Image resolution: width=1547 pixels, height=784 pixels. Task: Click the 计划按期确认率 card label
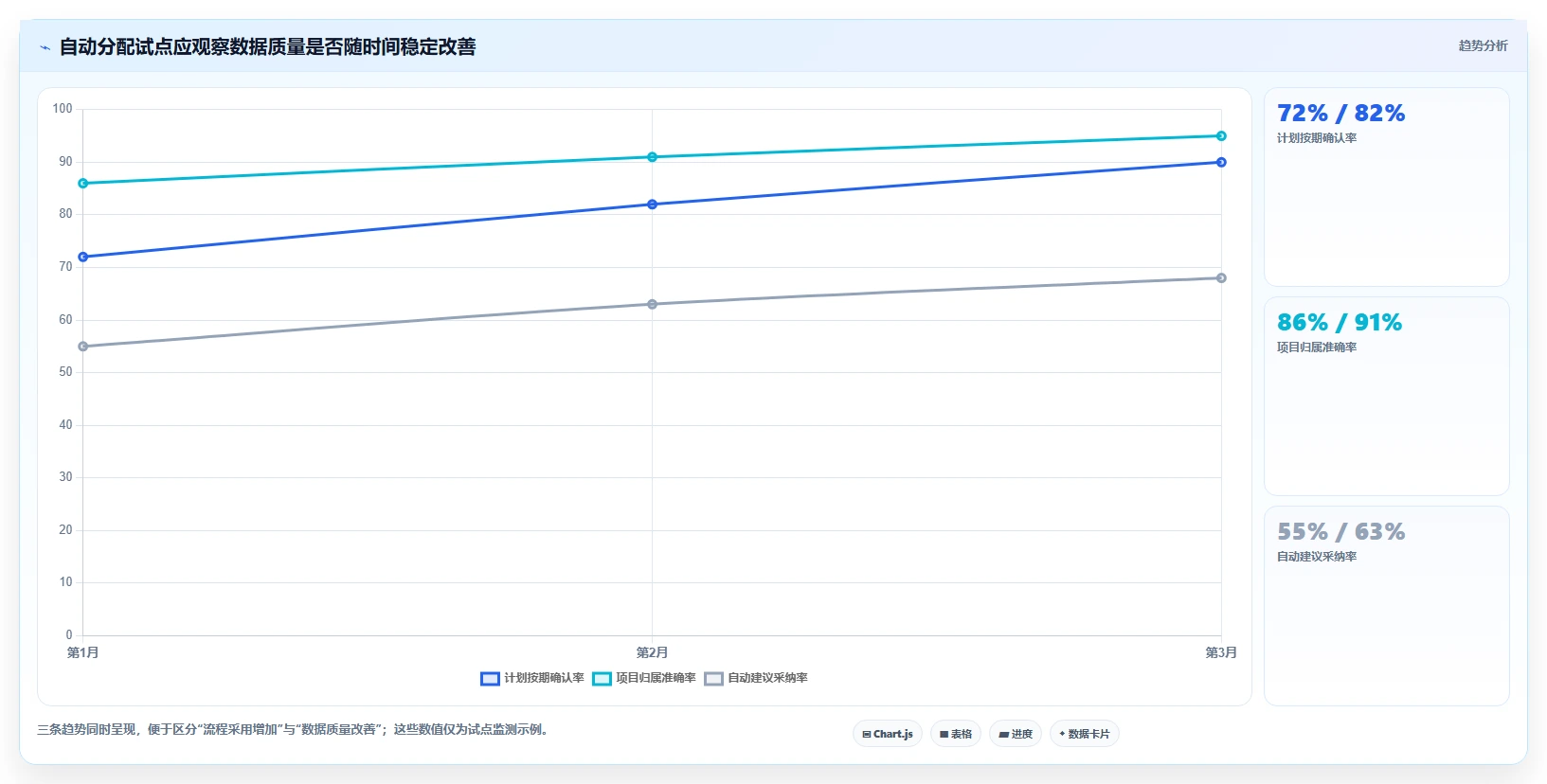pyautogui.click(x=1317, y=138)
